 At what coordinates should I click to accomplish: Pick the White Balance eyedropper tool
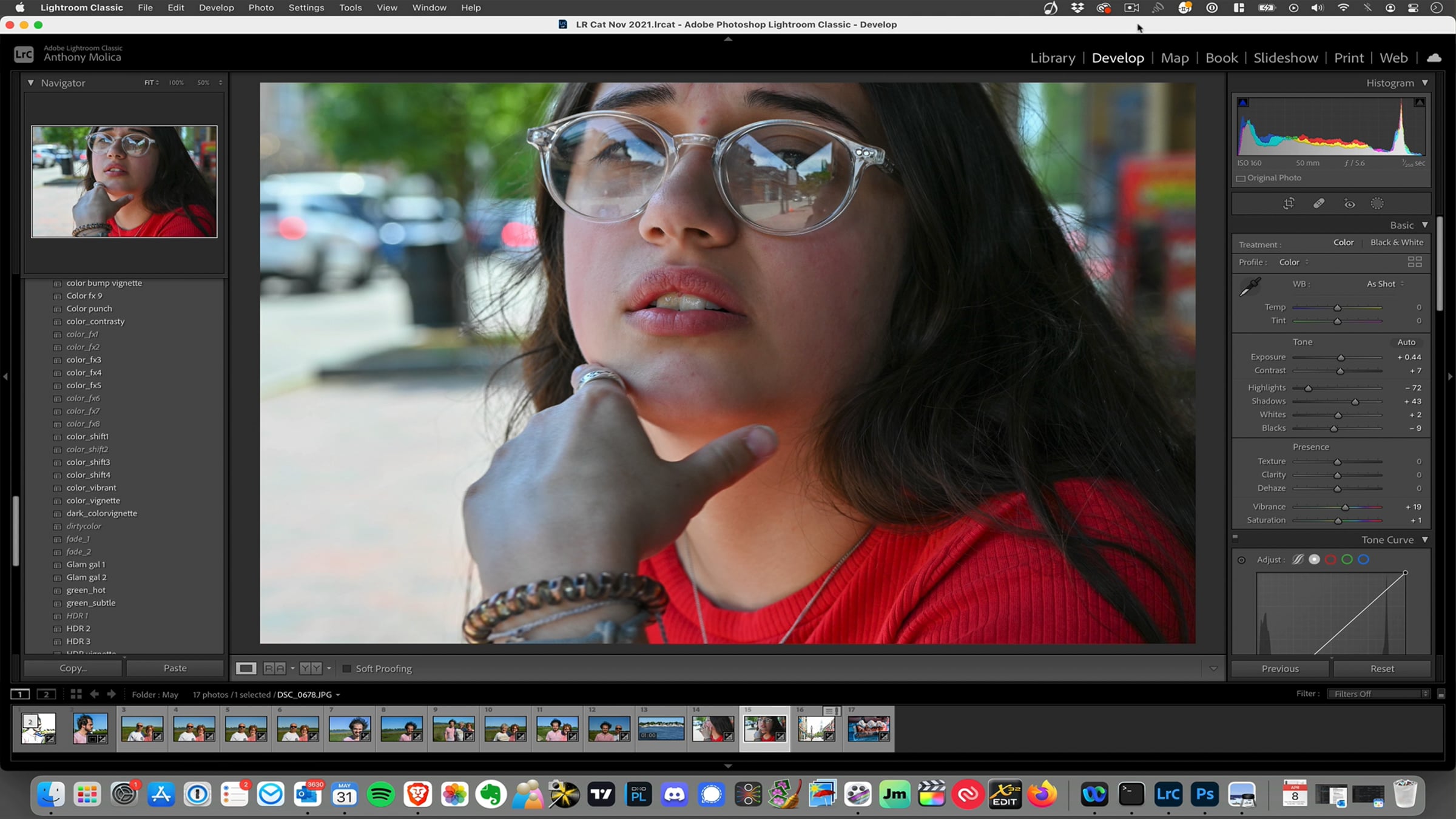1250,286
